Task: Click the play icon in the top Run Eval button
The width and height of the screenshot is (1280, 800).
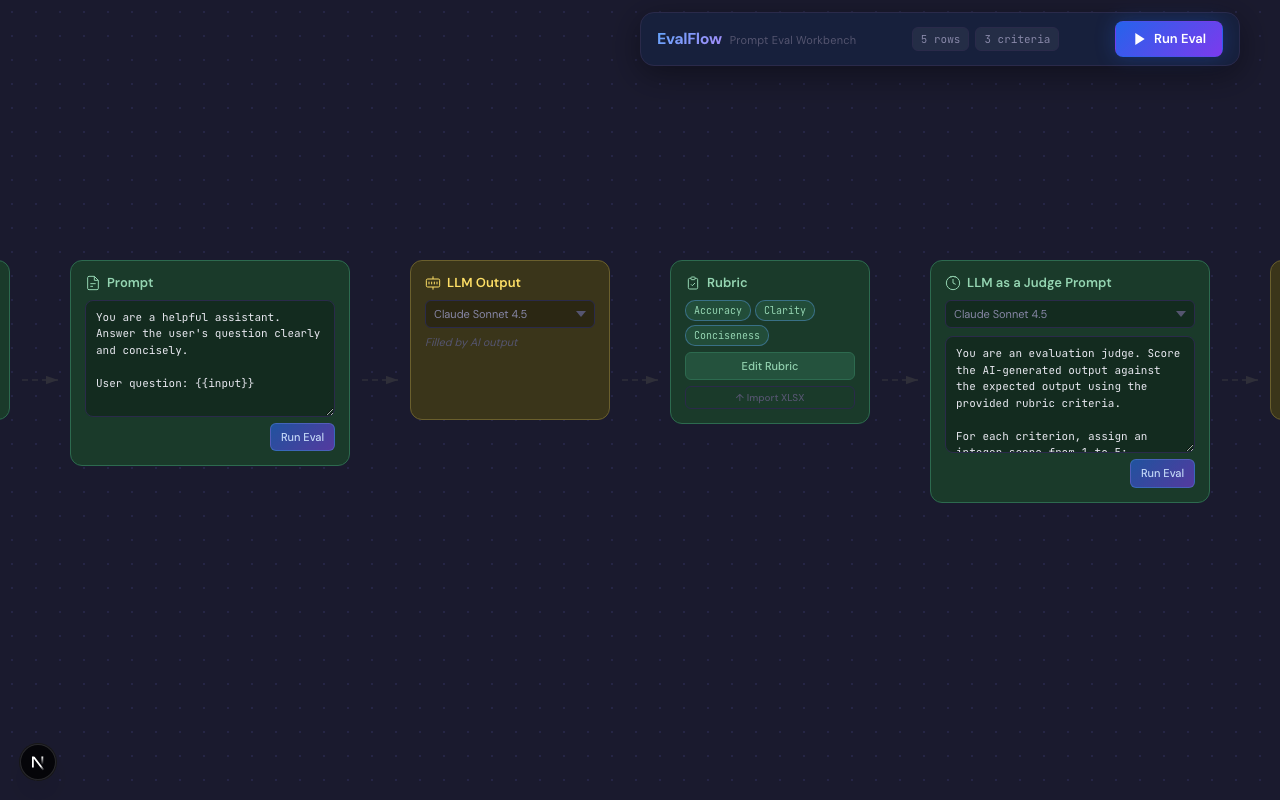Action: pos(1139,39)
